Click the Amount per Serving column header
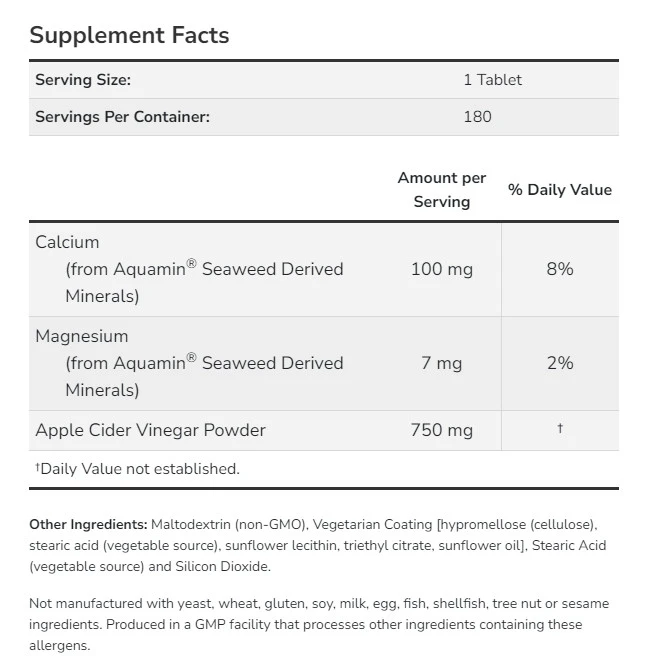This screenshot has width=645, height=669. (x=442, y=189)
